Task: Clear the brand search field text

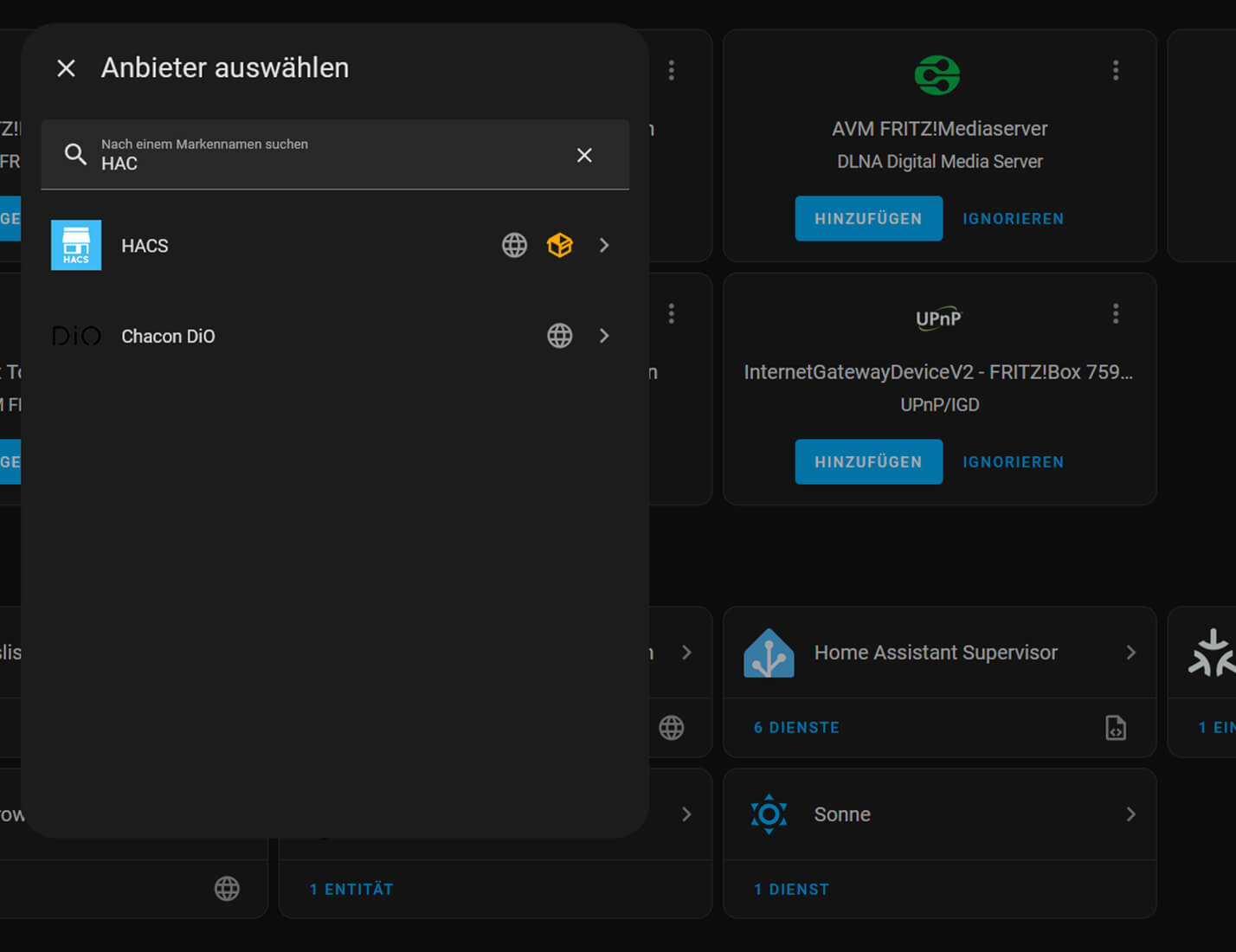Action: (x=584, y=155)
